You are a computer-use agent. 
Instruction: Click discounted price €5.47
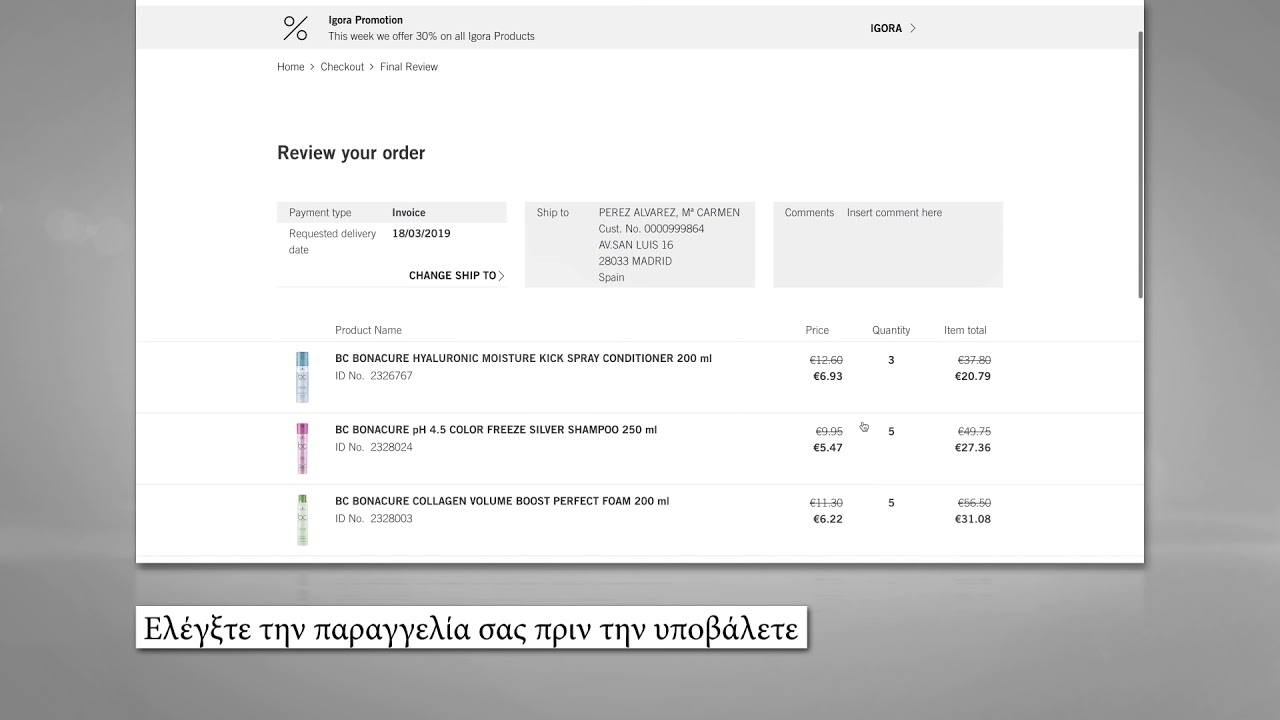click(828, 448)
